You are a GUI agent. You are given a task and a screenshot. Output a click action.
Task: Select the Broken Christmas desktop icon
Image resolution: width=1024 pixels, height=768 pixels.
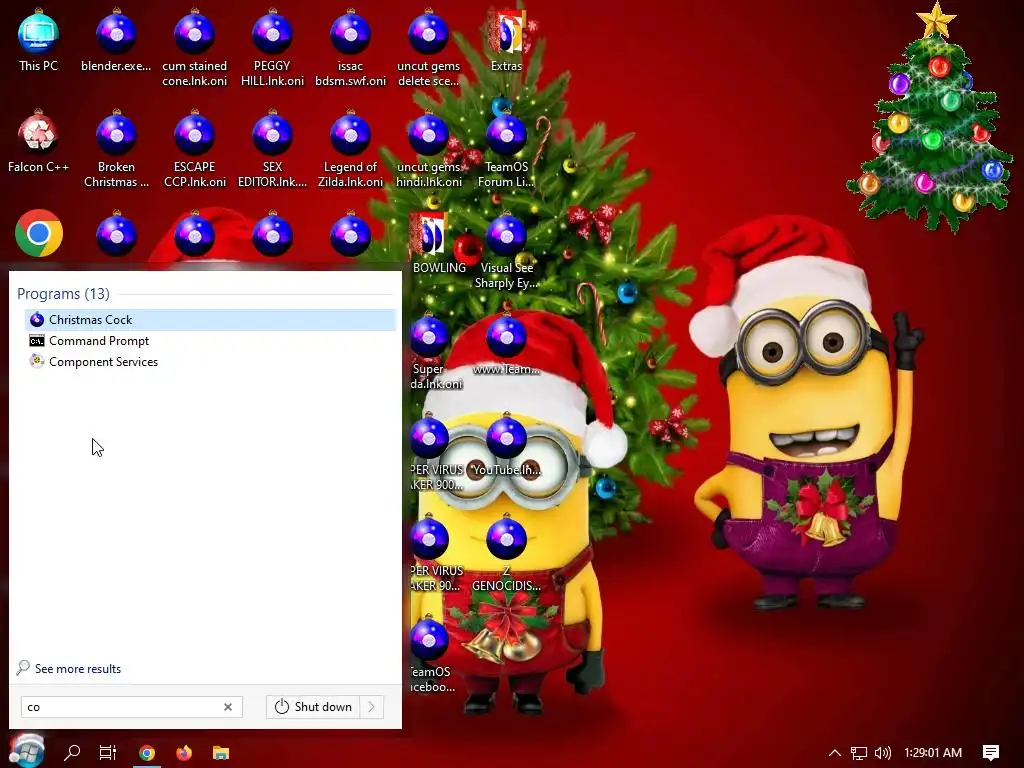[116, 150]
